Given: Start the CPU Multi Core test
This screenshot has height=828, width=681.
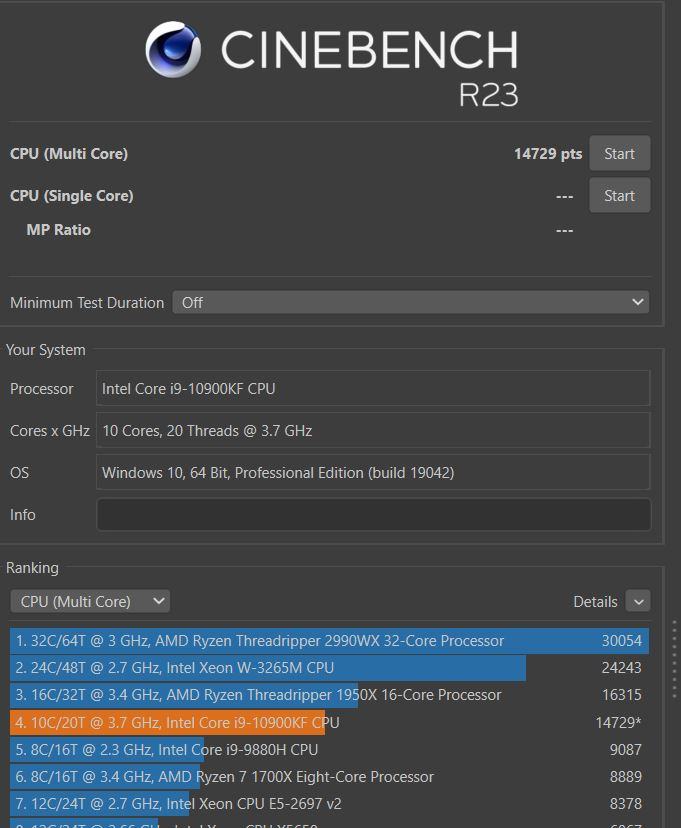Looking at the screenshot, I should click(619, 153).
